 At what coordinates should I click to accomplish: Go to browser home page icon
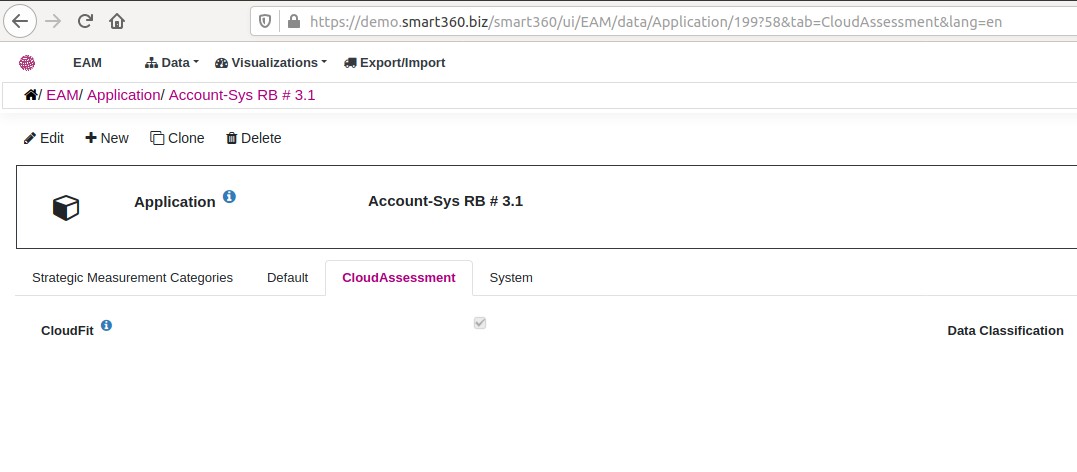(x=117, y=21)
